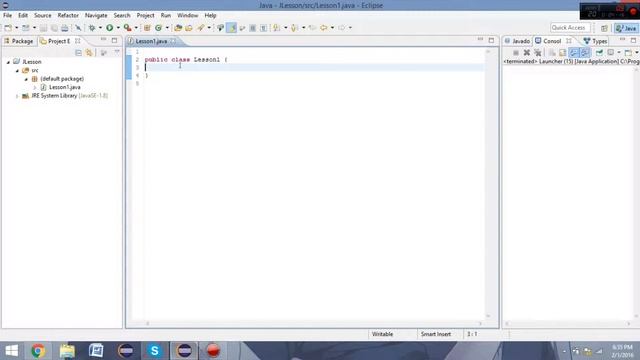This screenshot has width=640, height=360.
Task: Click the Next Annotation icon
Action: tap(277, 28)
